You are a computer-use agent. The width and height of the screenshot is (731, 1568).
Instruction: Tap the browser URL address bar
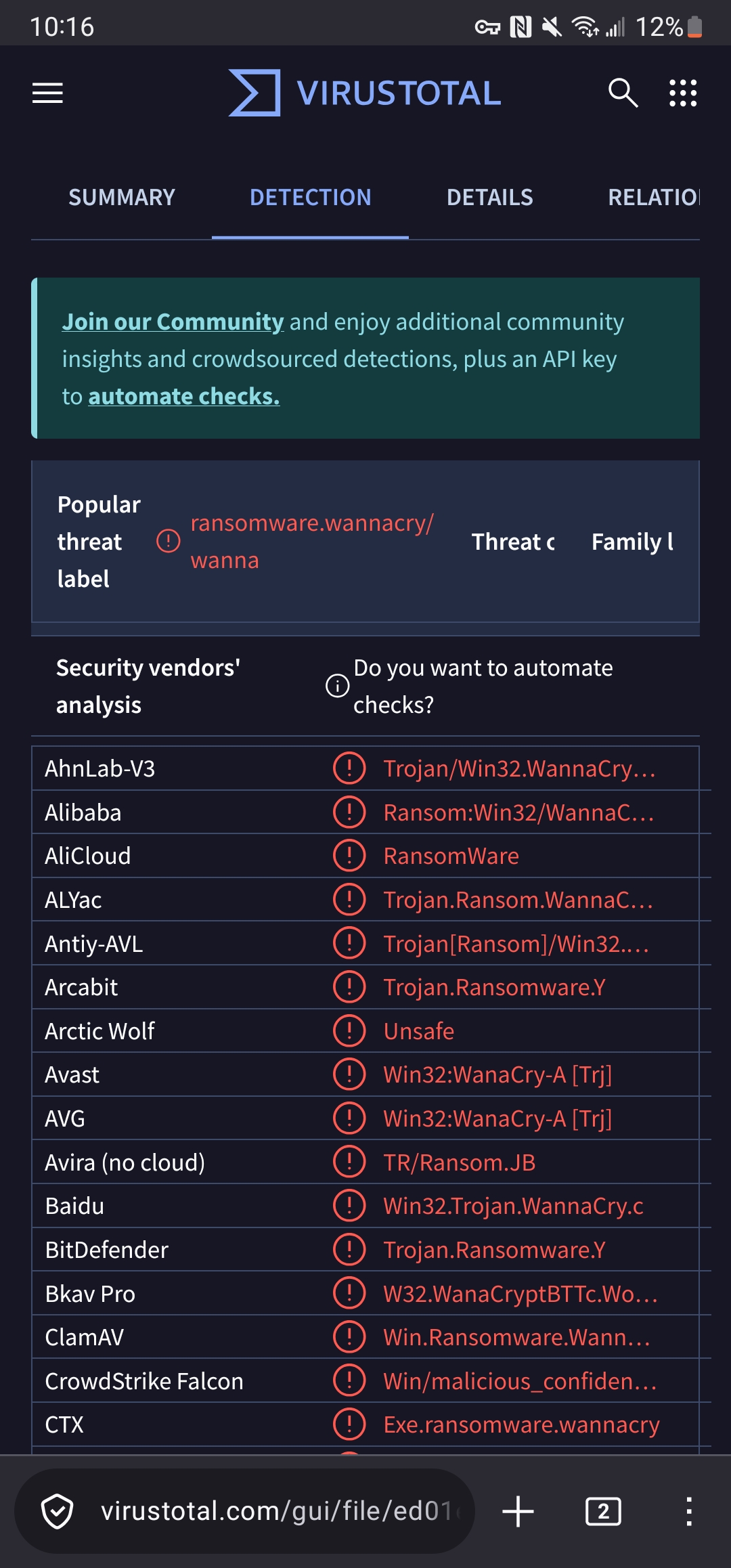click(x=274, y=1511)
